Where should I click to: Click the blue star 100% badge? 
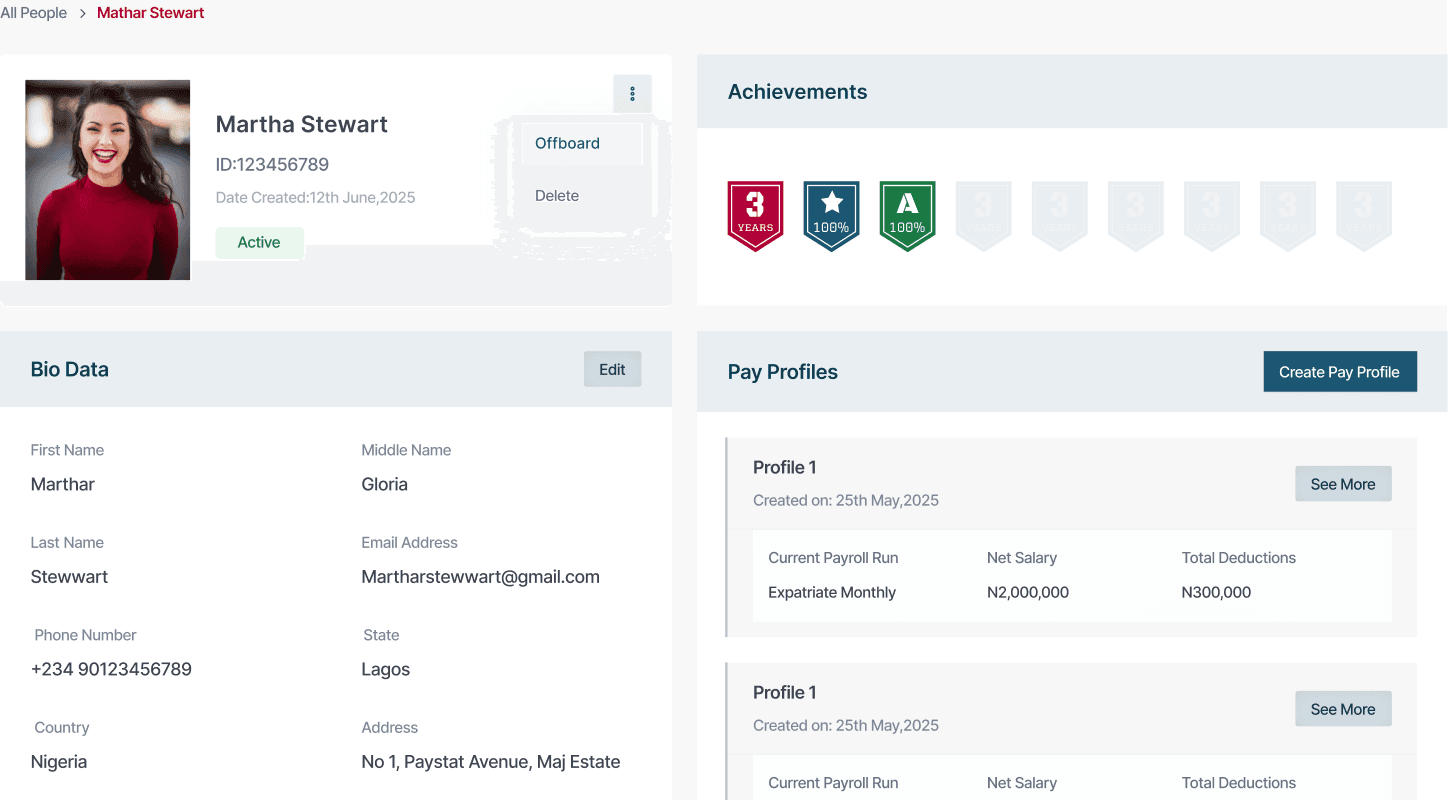(831, 215)
